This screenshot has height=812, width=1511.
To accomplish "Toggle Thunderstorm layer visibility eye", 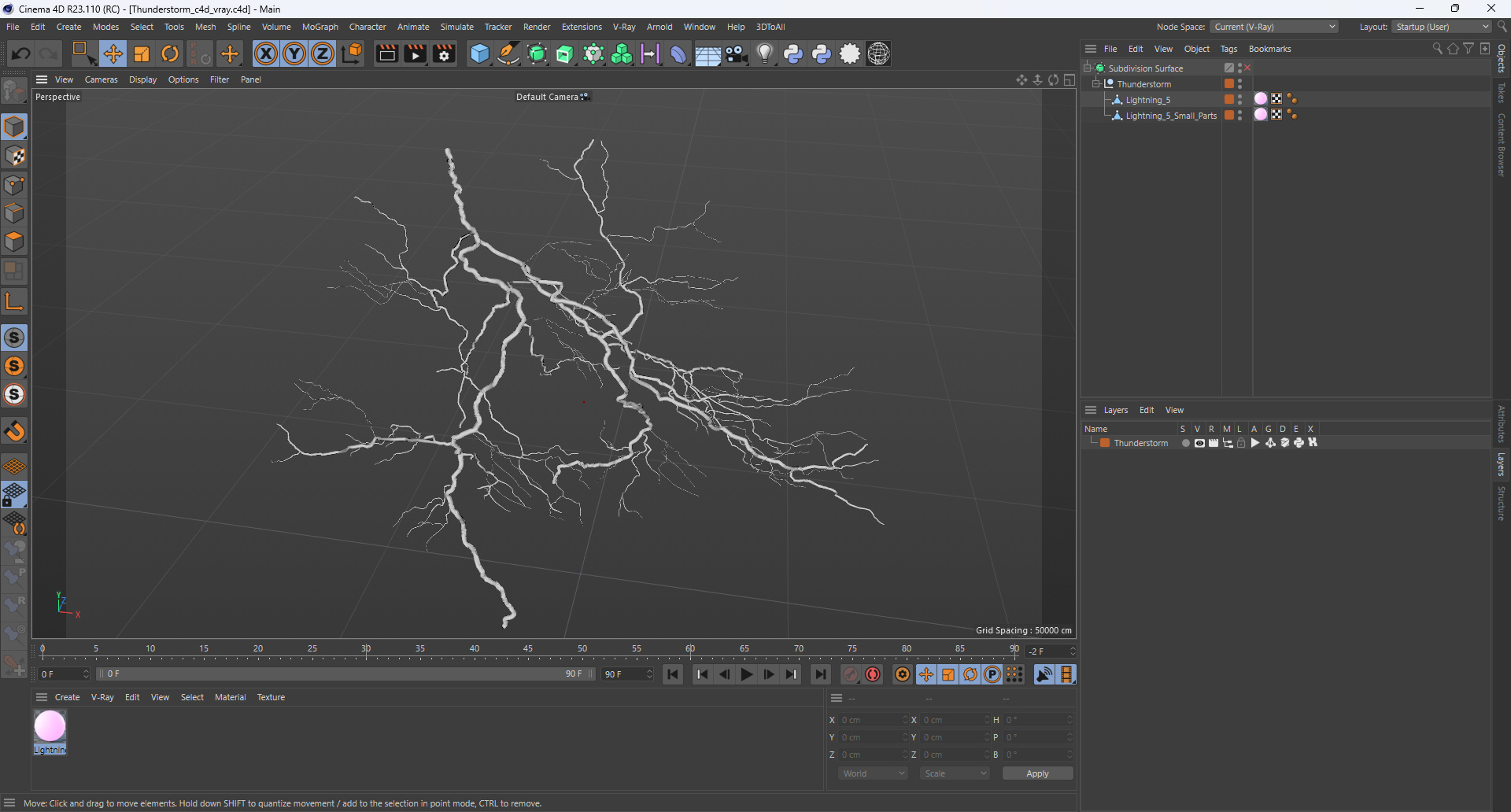I will pos(1199,443).
